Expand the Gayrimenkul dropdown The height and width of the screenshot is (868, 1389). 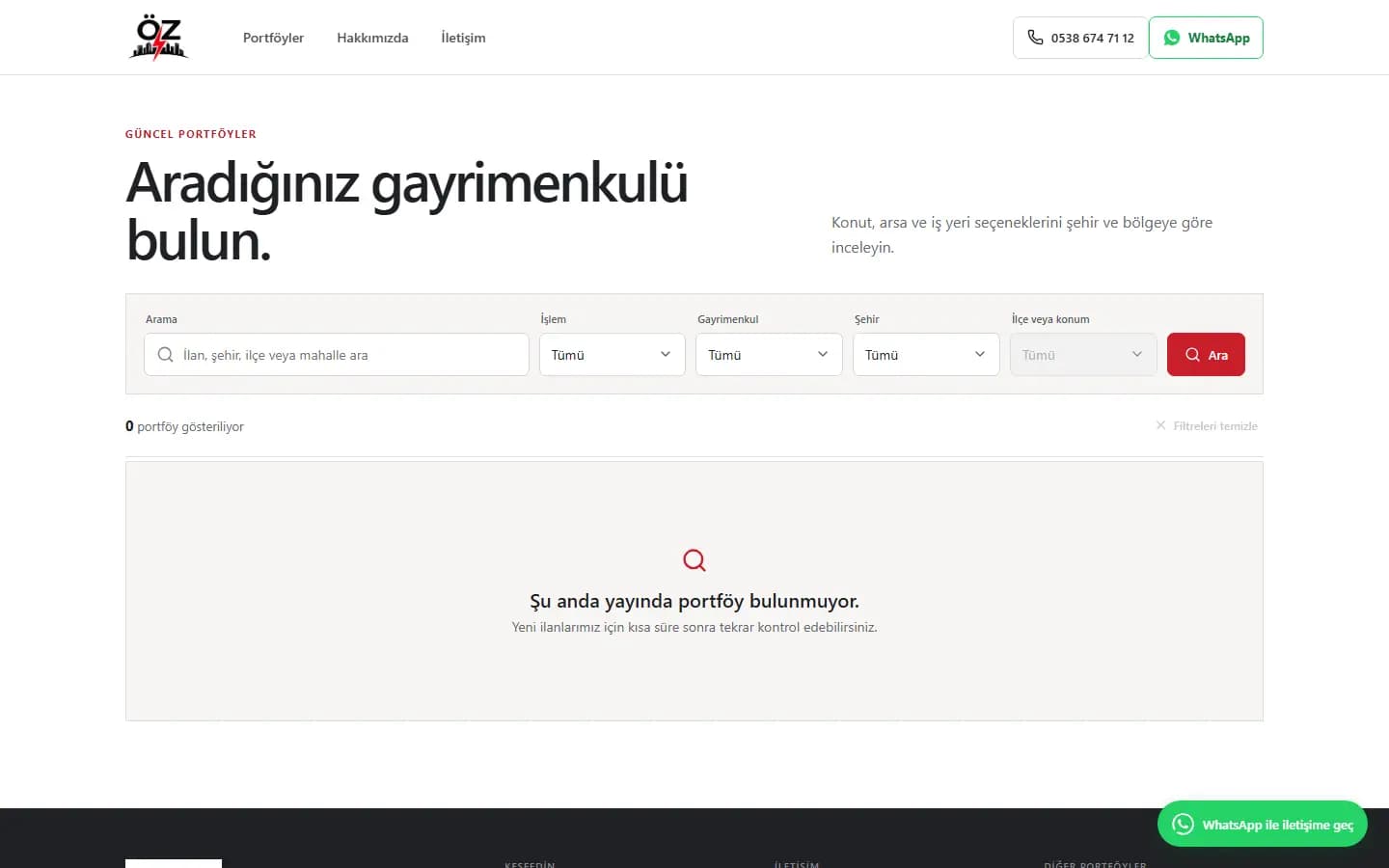coord(769,355)
